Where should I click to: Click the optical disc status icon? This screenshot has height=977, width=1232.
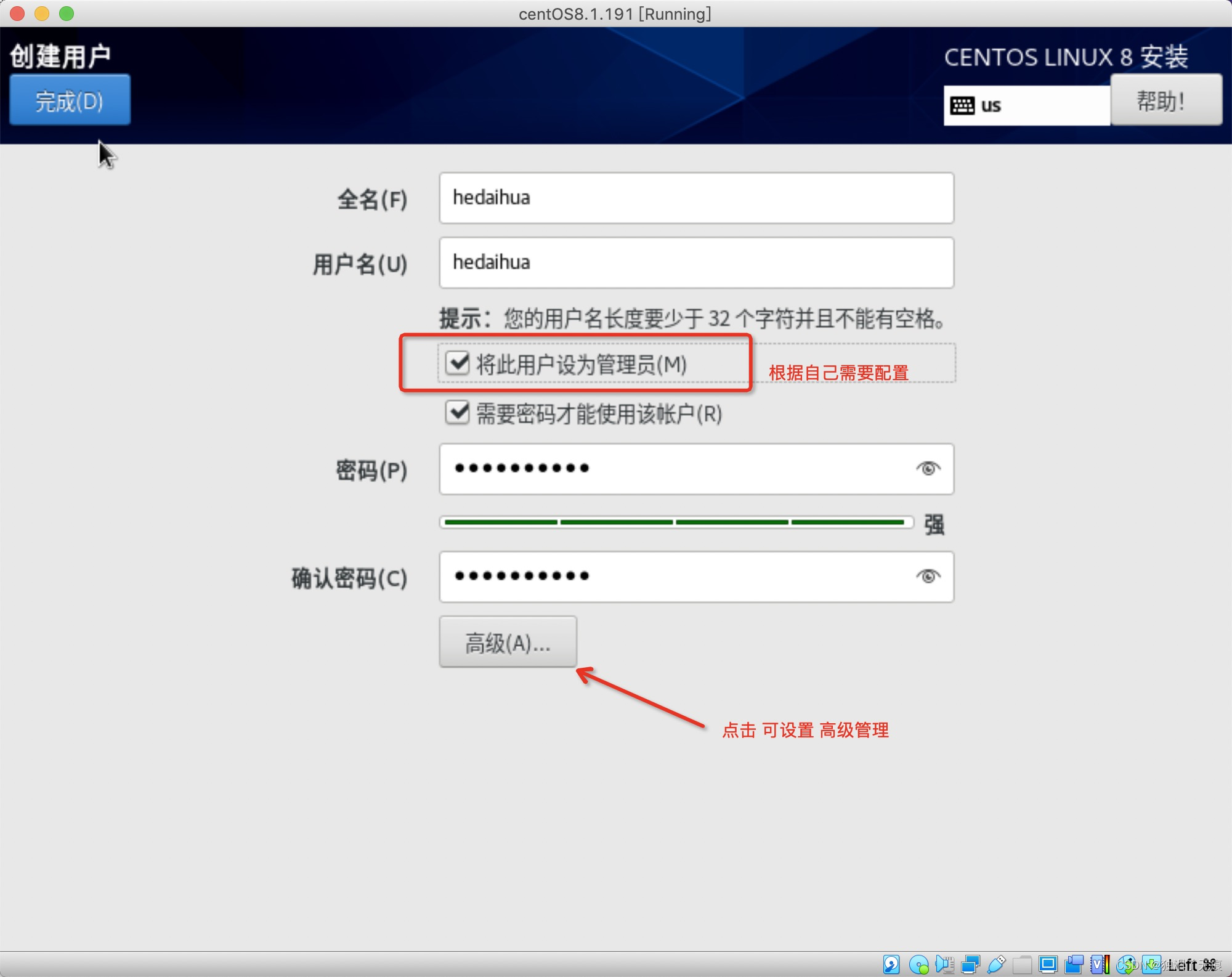point(918,964)
